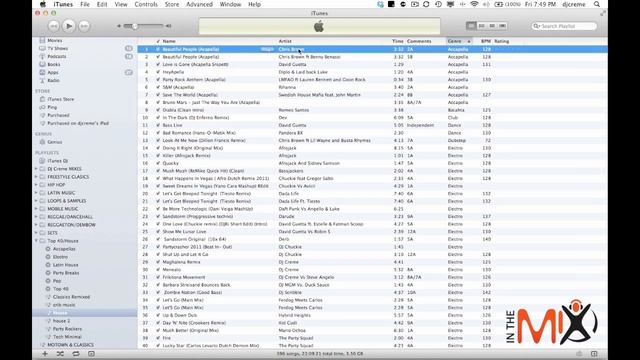Click the Next track fast-forward button
The image size is (640, 360).
[84, 26]
